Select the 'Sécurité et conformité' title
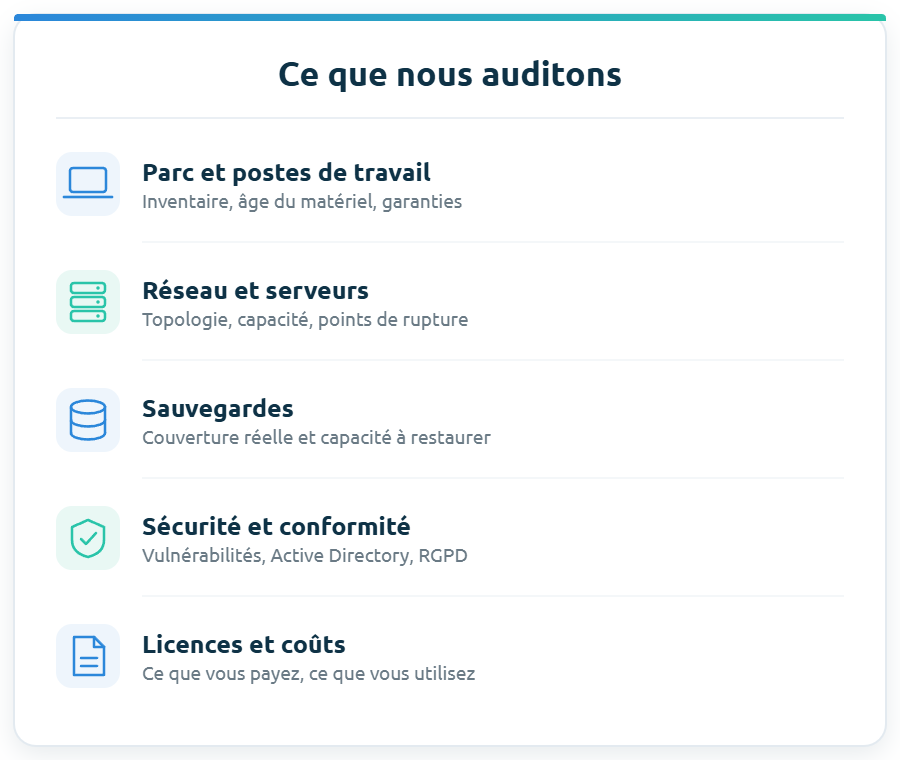Screen dimensions: 900x760 coord(276,526)
